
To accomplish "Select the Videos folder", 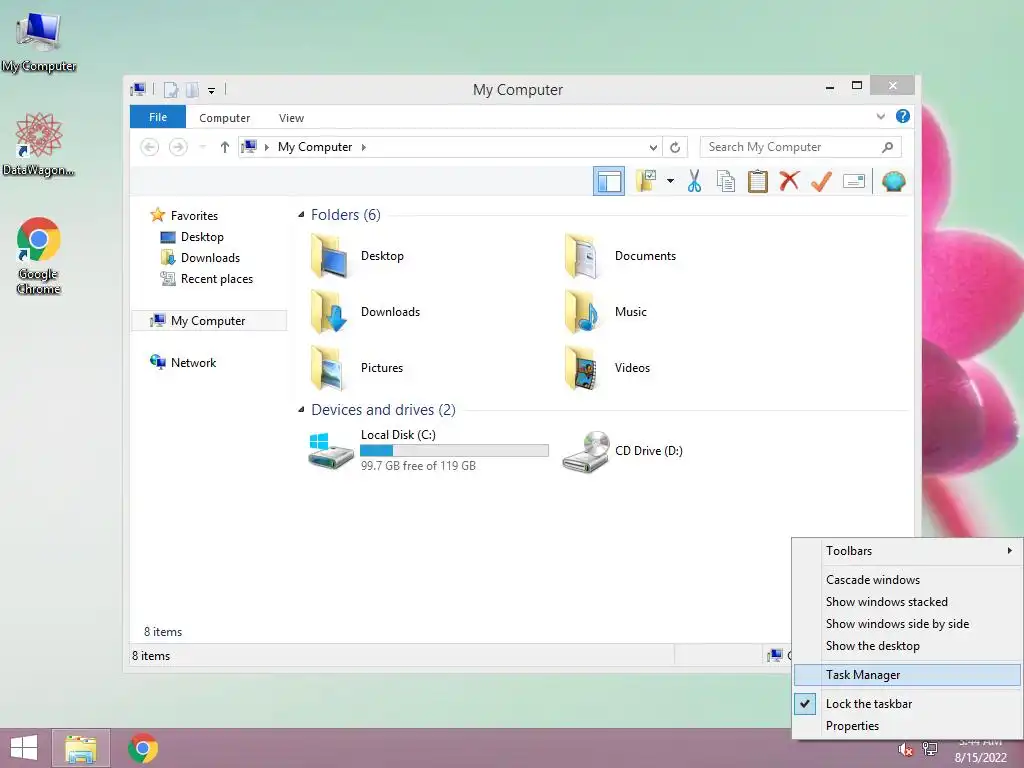I will point(607,368).
